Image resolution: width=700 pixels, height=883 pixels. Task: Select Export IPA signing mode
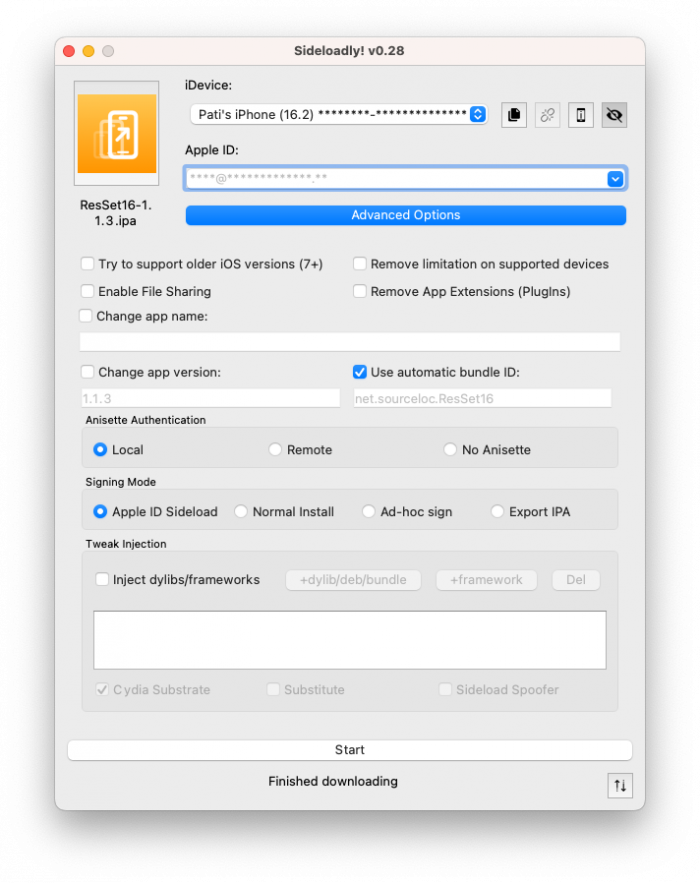497,511
